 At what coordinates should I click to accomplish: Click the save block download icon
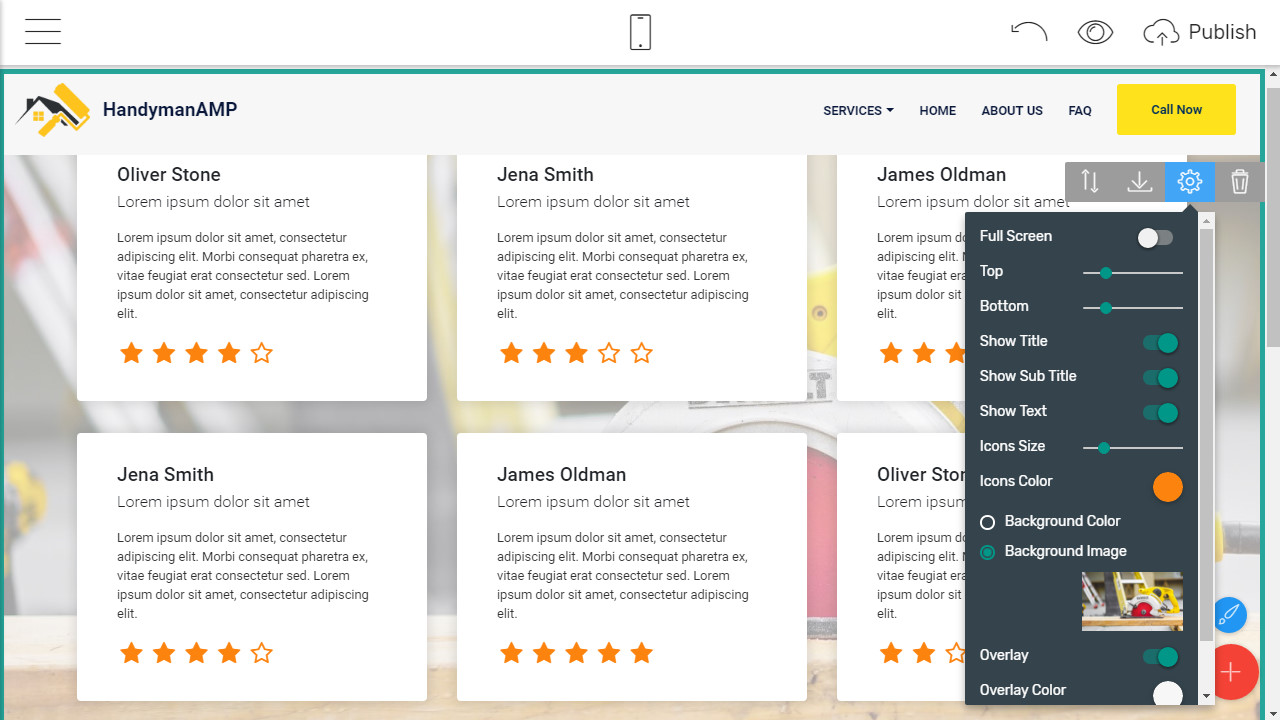click(x=1140, y=182)
